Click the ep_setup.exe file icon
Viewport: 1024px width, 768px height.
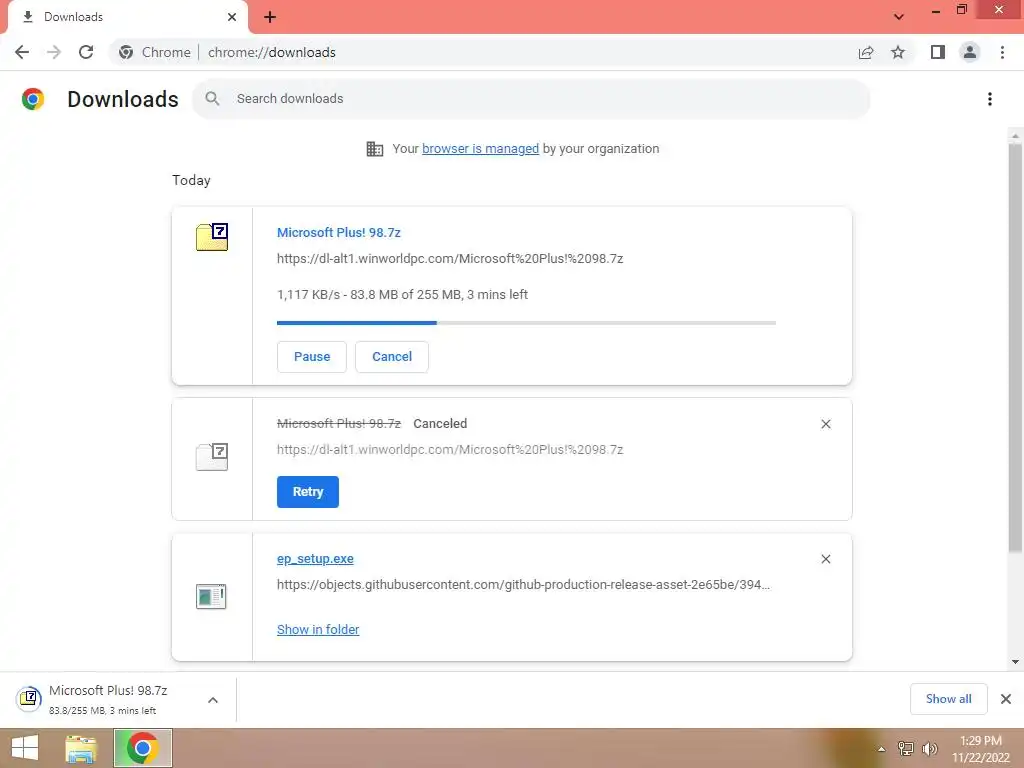(x=211, y=596)
